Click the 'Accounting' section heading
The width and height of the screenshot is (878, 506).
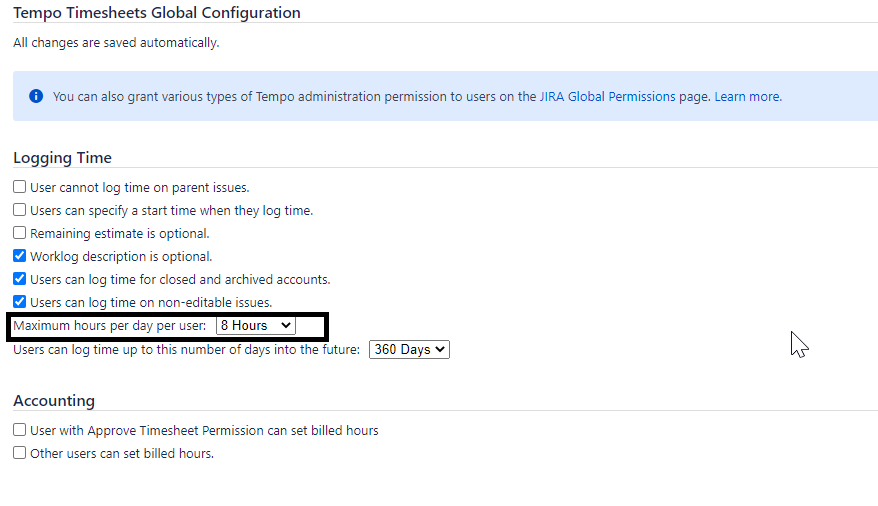54,401
